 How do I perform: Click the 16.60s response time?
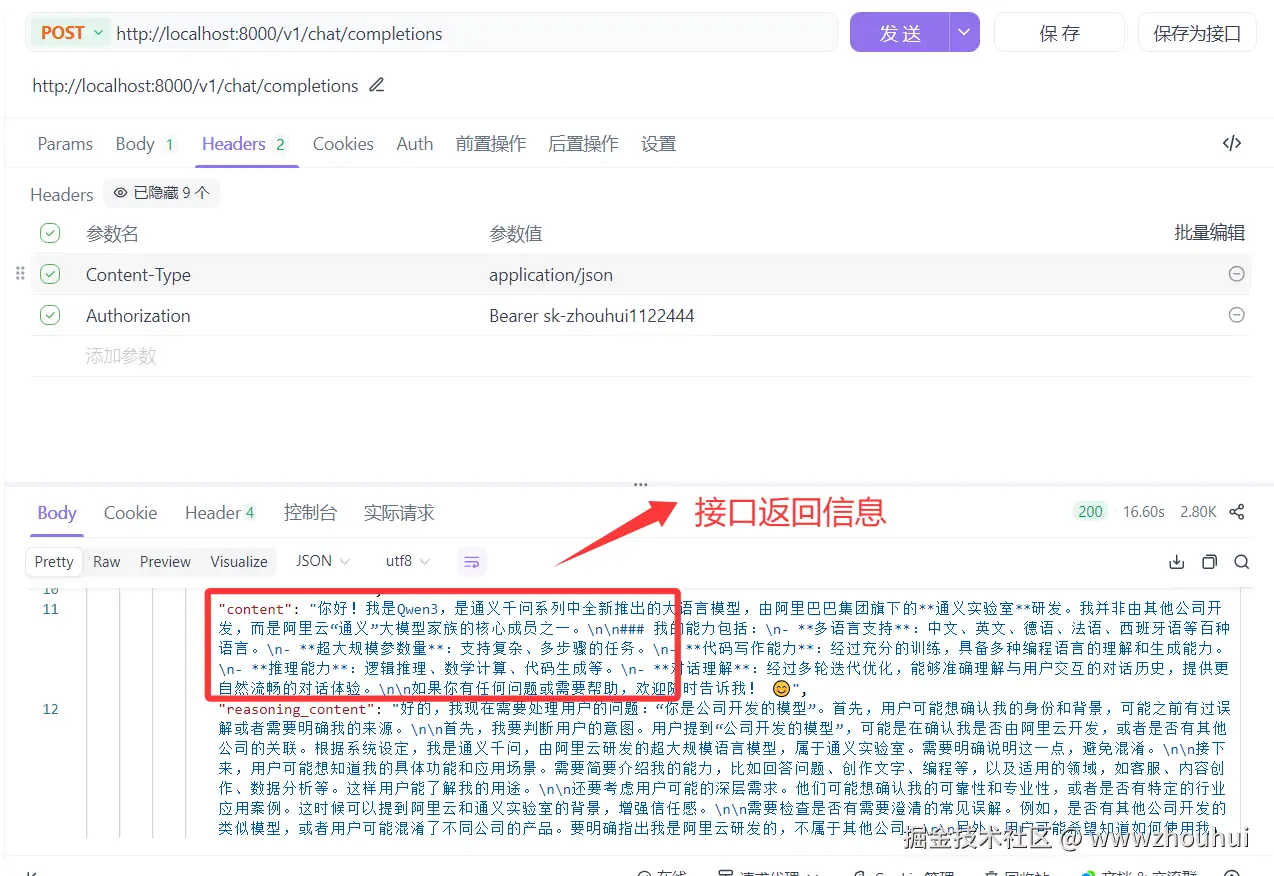point(1143,512)
